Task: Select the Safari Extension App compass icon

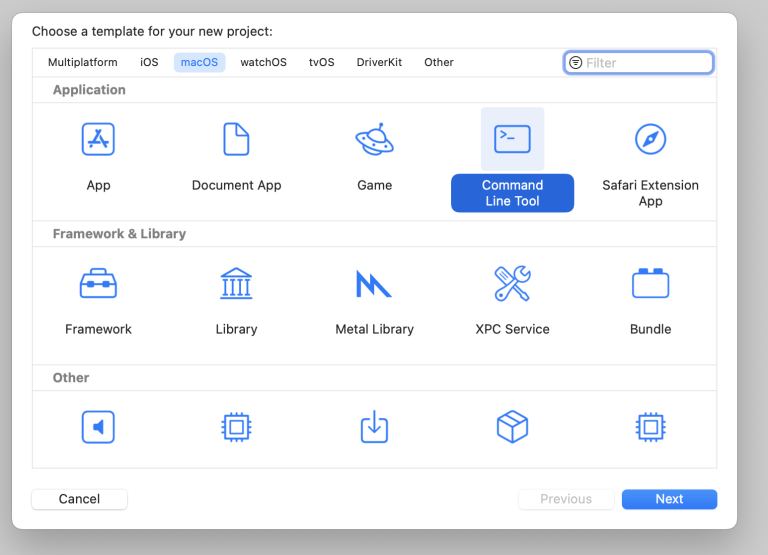Action: [650, 139]
